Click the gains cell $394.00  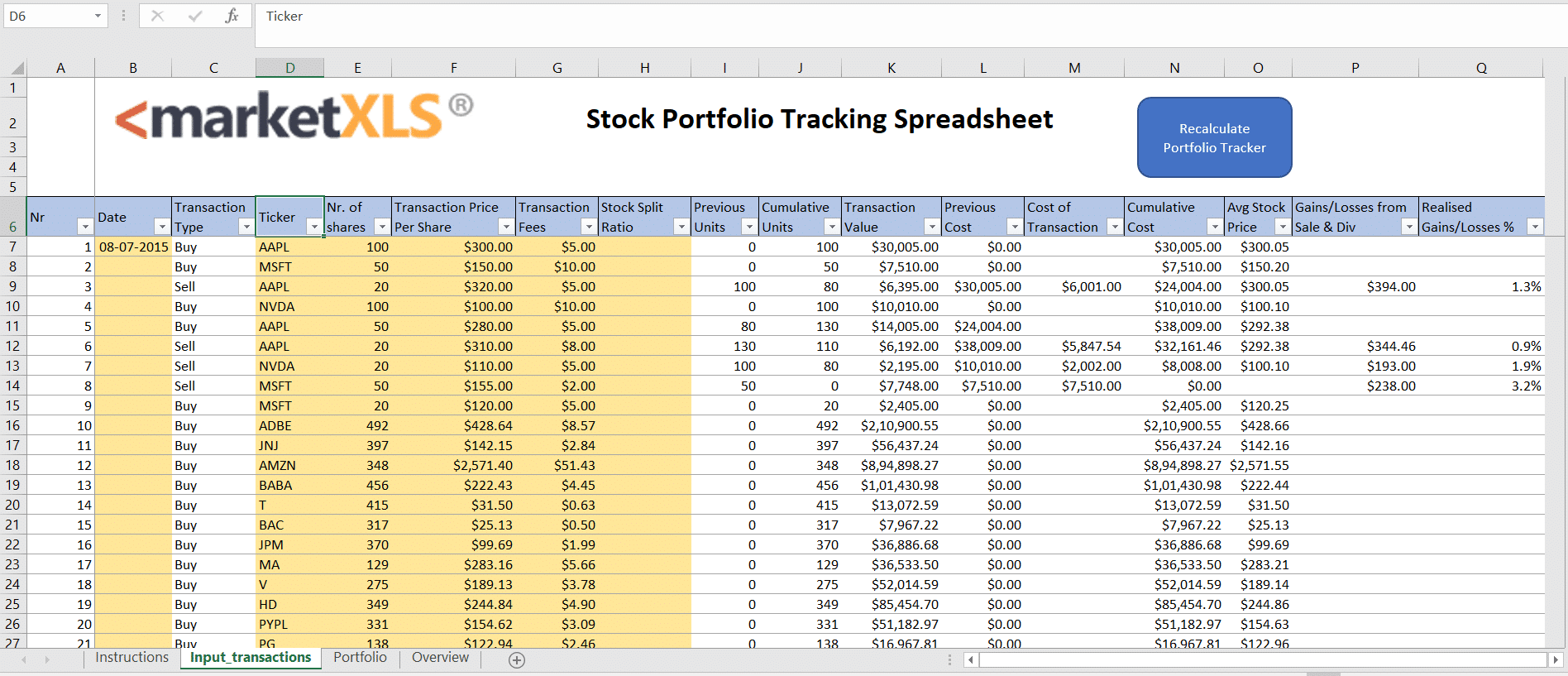click(x=1355, y=286)
